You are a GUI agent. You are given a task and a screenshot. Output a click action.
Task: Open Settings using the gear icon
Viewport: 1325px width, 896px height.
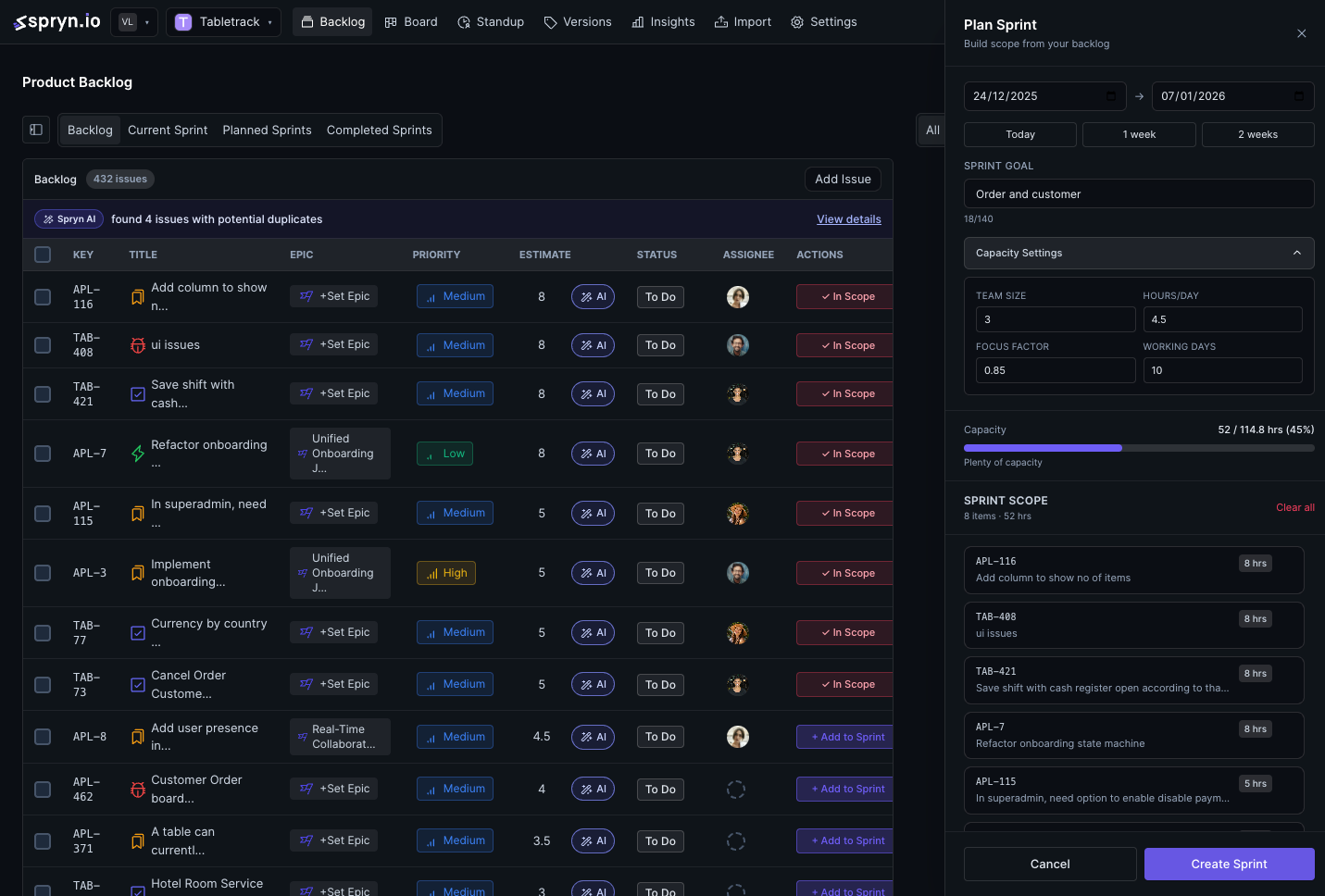[x=796, y=21]
